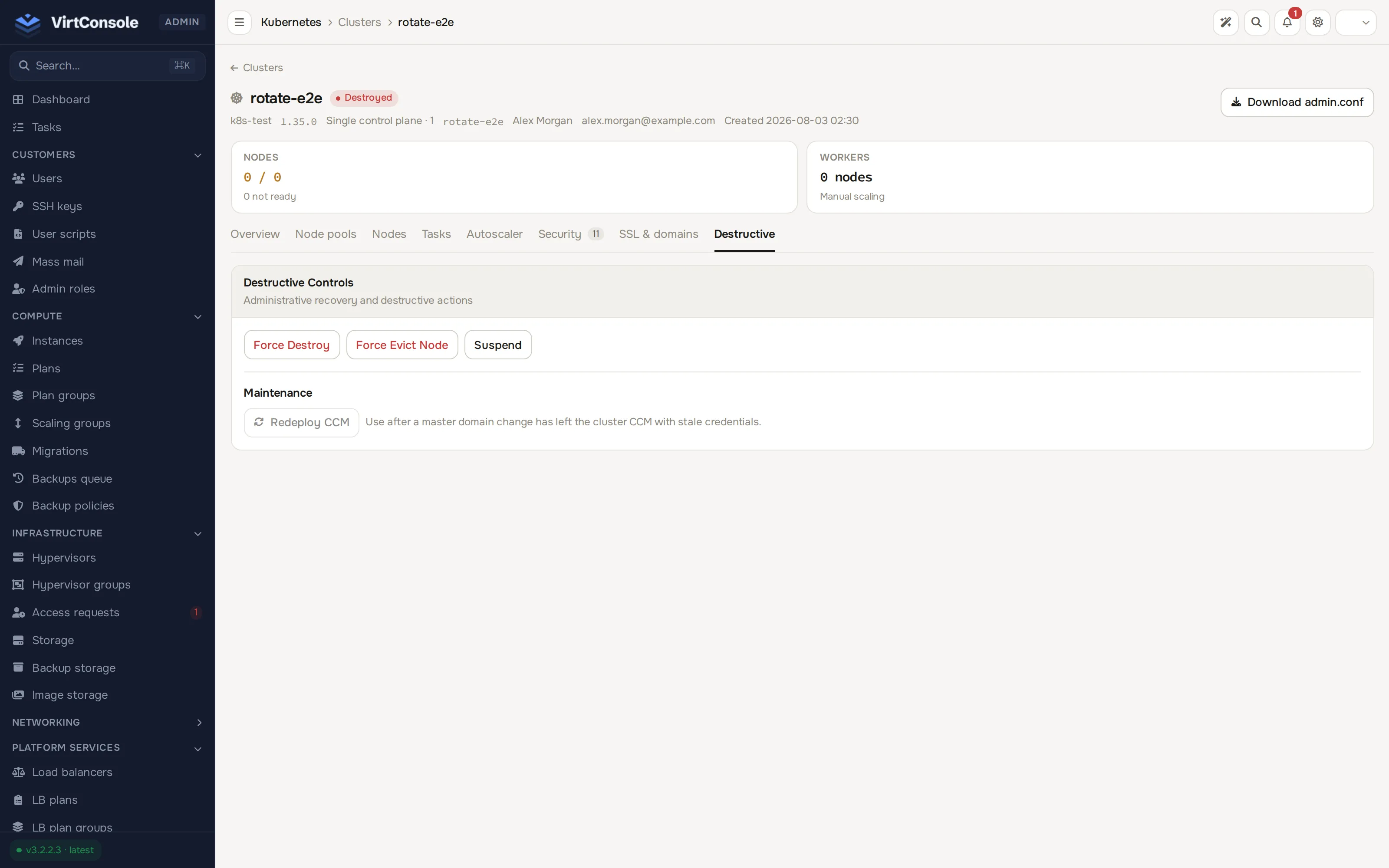The width and height of the screenshot is (1389, 868).
Task: Download admin.conf file
Action: (x=1297, y=102)
